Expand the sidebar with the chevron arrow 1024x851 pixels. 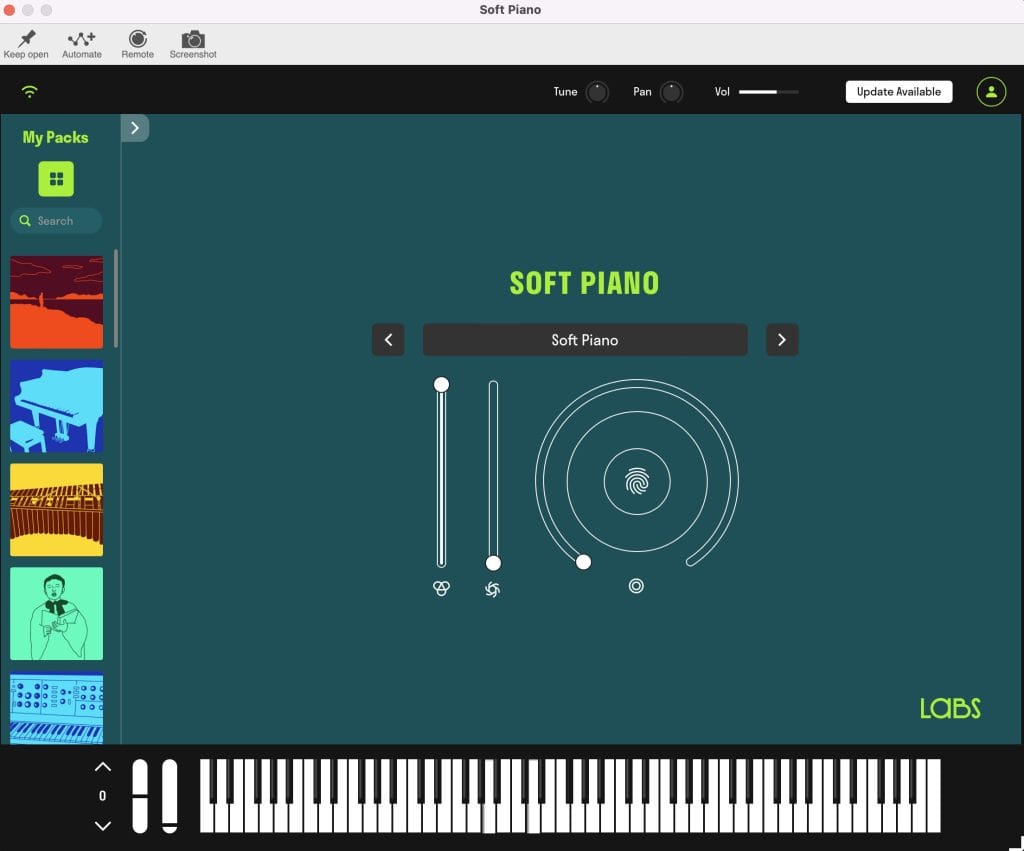[x=135, y=128]
